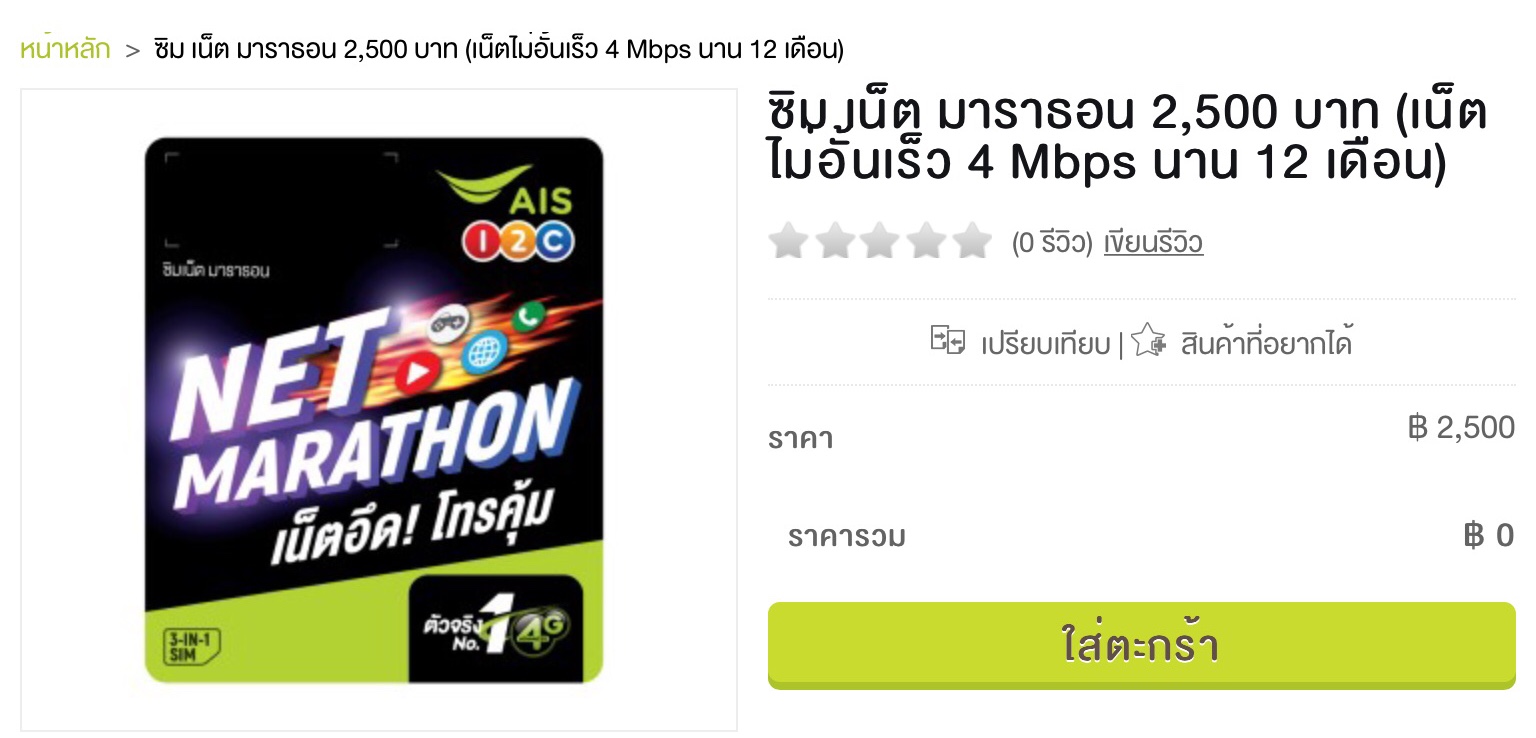Click the (0 รีวิว) review count
Screen dimensions: 1536x738
point(1052,243)
